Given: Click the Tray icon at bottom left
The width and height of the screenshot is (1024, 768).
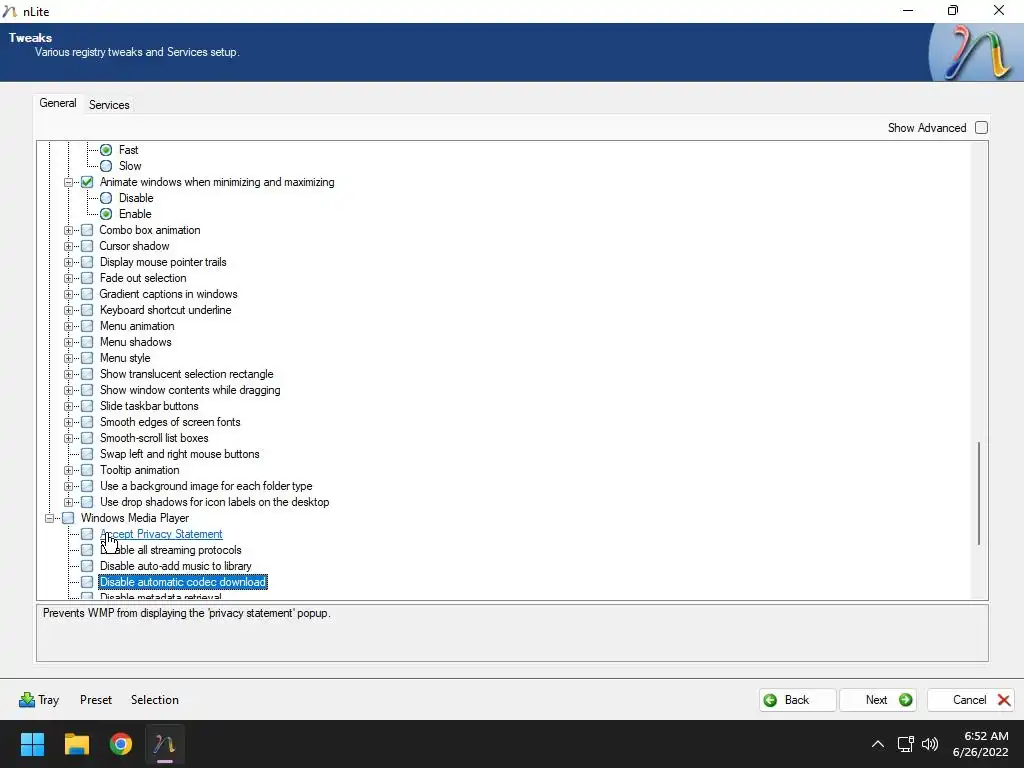Looking at the screenshot, I should pyautogui.click(x=27, y=700).
